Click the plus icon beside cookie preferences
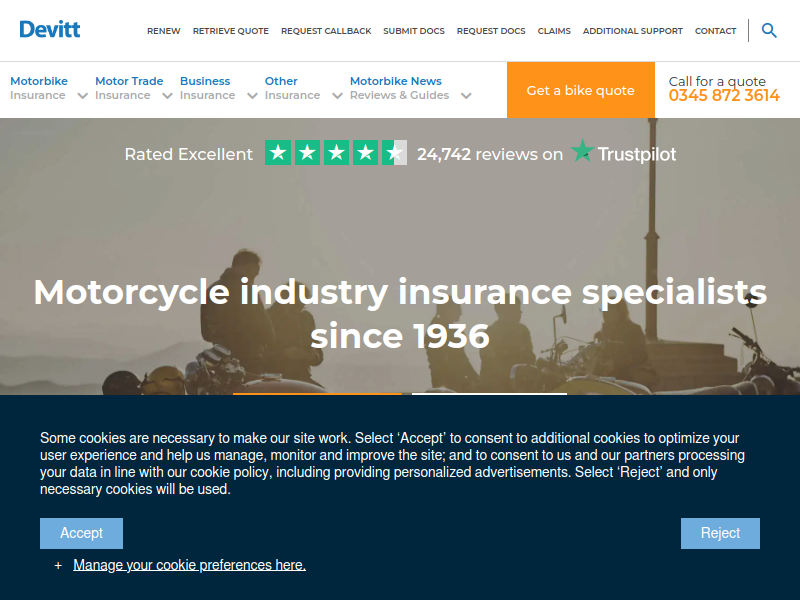The height and width of the screenshot is (600, 800). (x=58, y=565)
